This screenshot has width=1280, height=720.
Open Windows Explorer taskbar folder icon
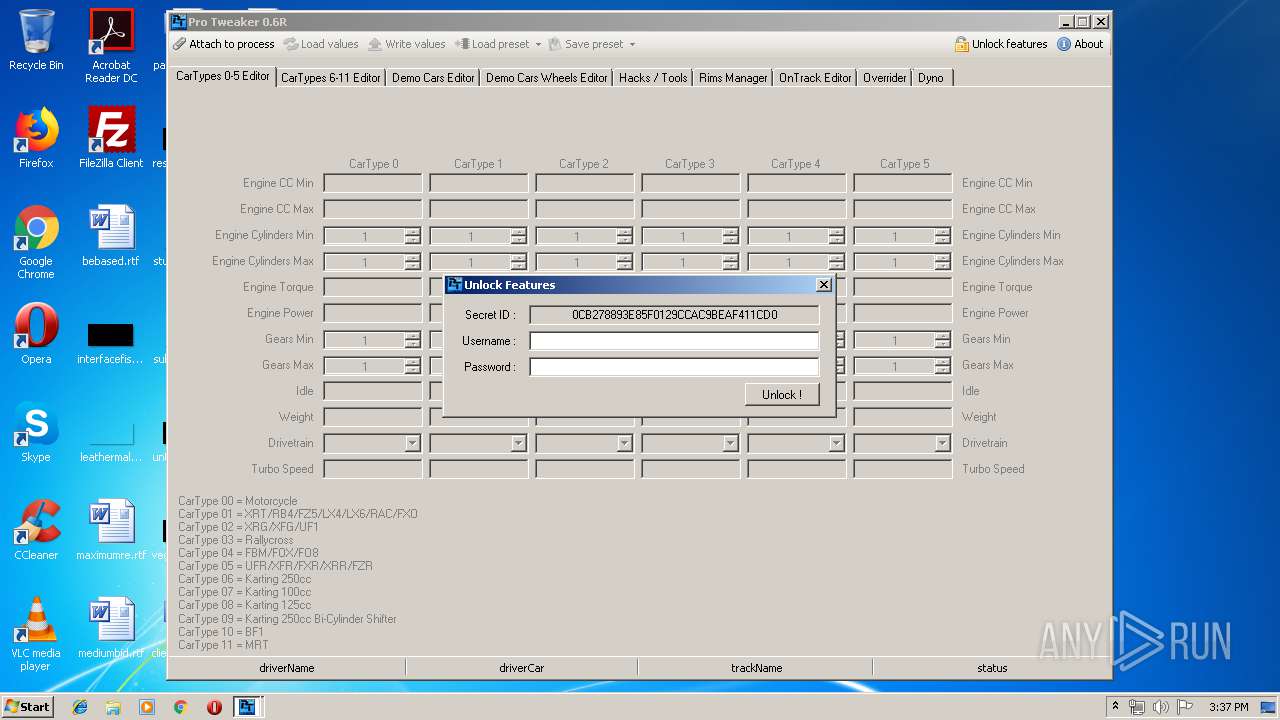point(113,707)
